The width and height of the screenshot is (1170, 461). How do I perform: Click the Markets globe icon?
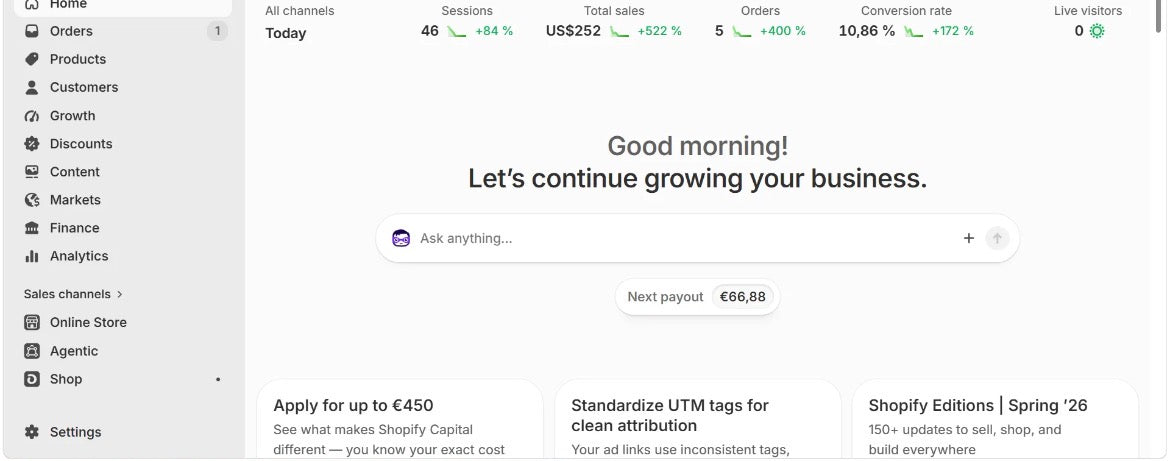(x=31, y=200)
